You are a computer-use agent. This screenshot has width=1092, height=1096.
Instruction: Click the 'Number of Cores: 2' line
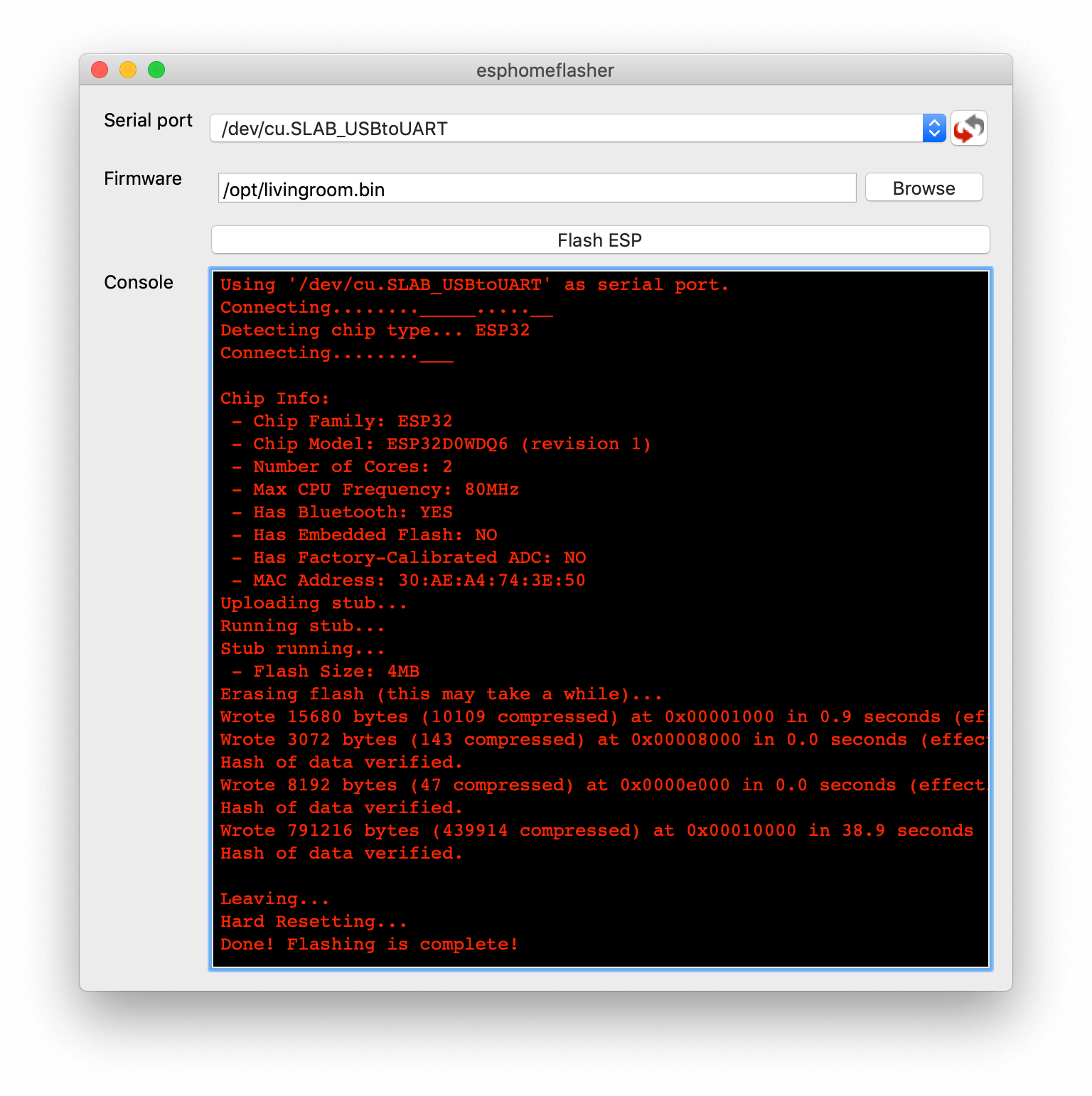[342, 467]
